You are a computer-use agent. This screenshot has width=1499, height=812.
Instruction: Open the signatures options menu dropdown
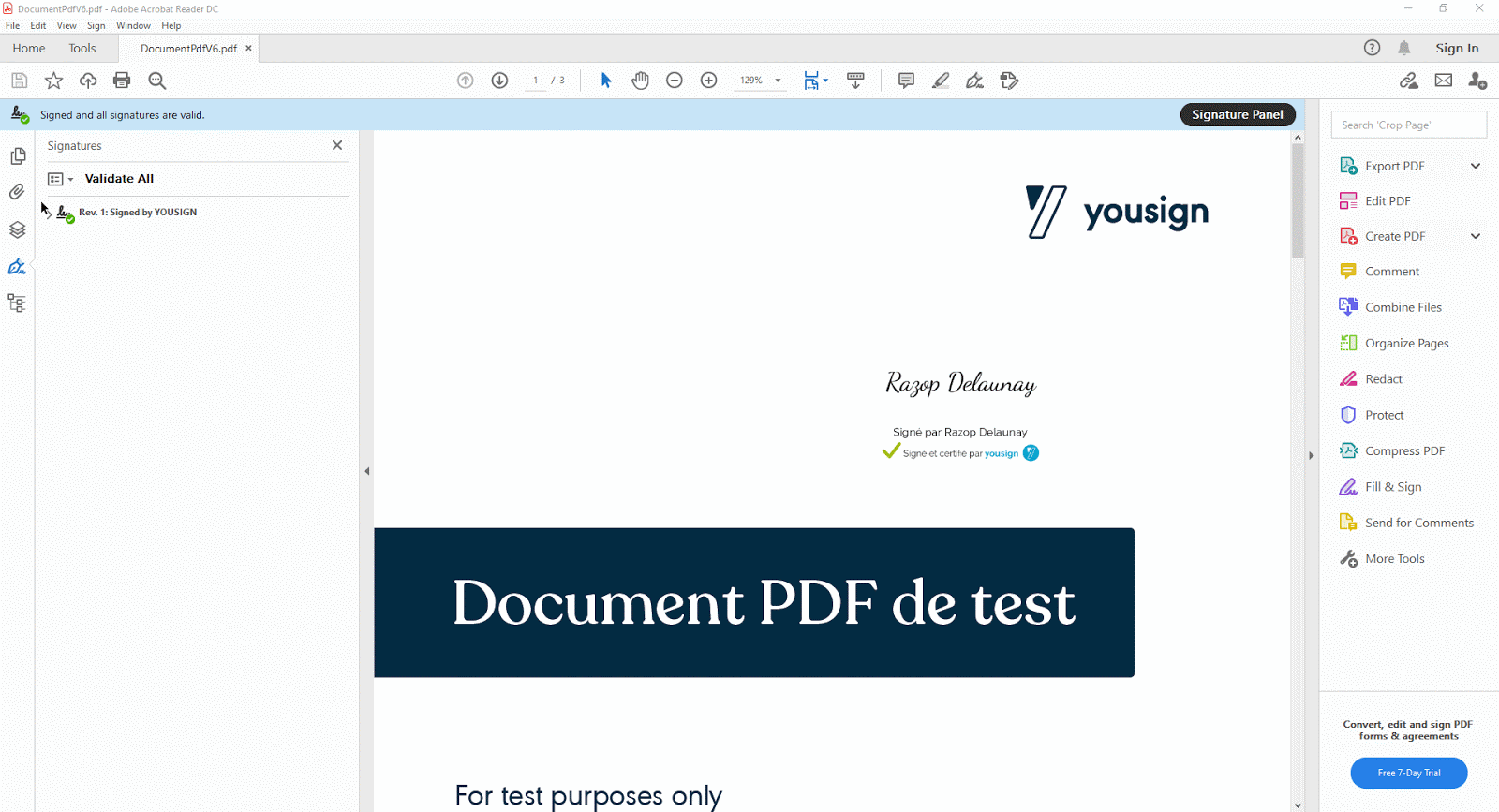coord(60,179)
